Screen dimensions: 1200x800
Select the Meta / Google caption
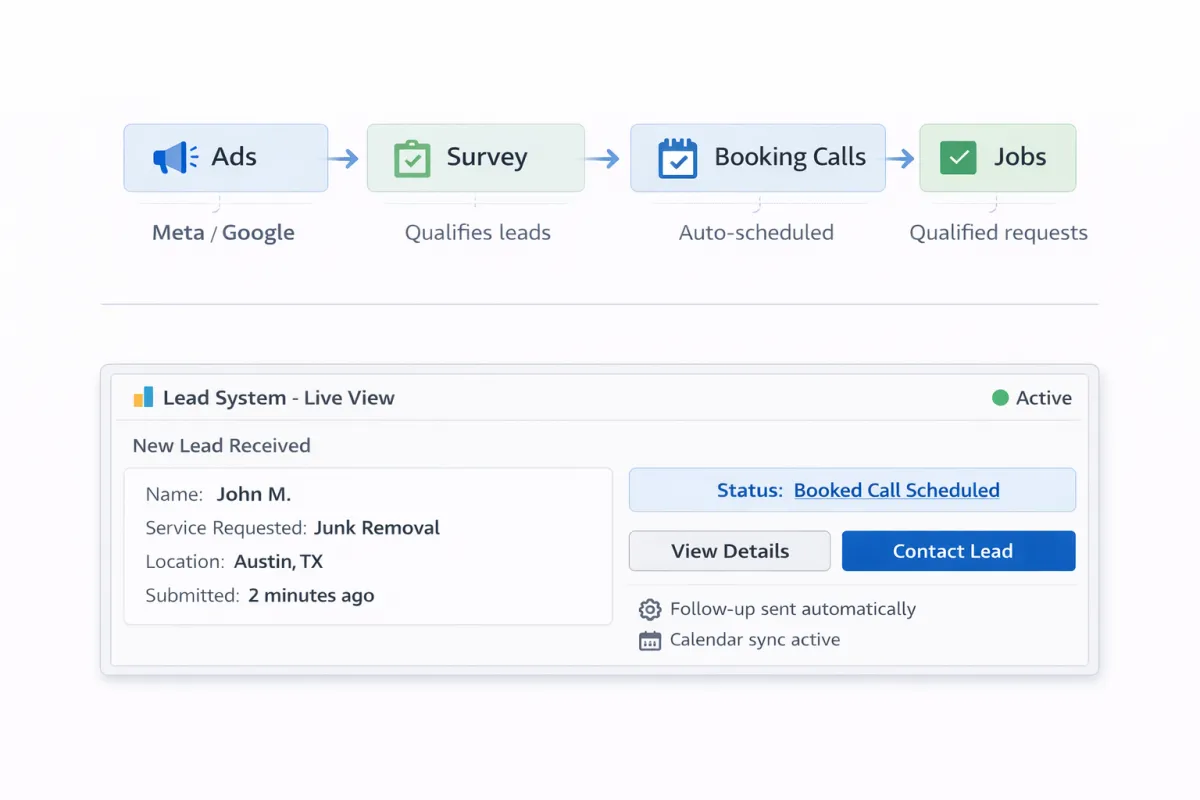[x=223, y=233]
